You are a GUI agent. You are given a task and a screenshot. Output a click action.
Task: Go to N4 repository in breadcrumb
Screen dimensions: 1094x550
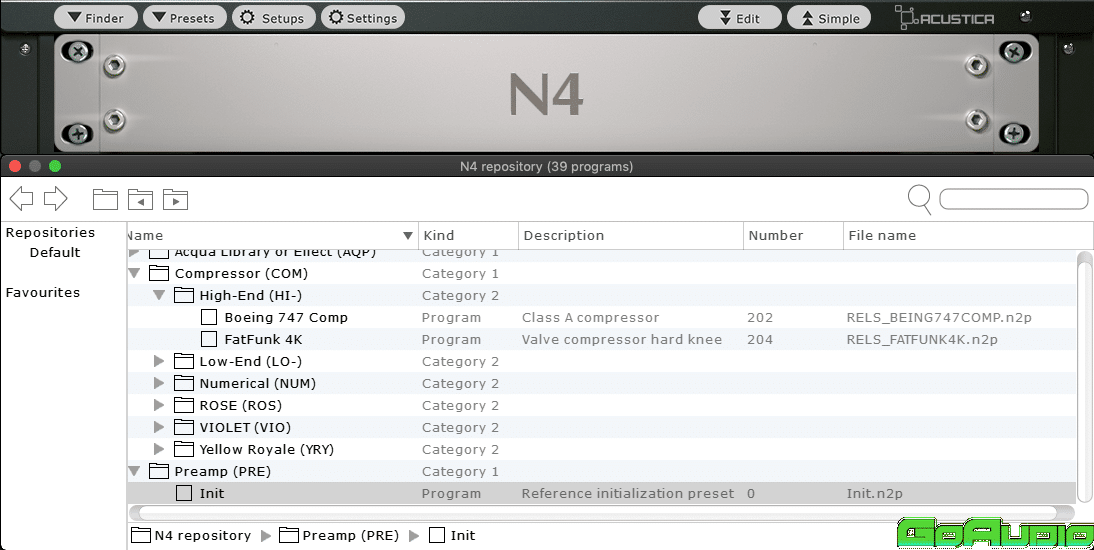[x=191, y=535]
